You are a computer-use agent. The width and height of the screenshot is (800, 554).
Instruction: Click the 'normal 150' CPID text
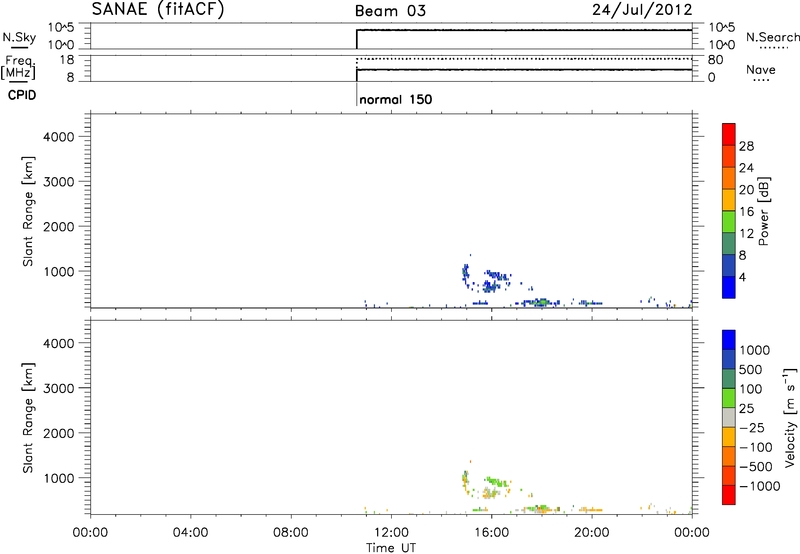tap(395, 99)
